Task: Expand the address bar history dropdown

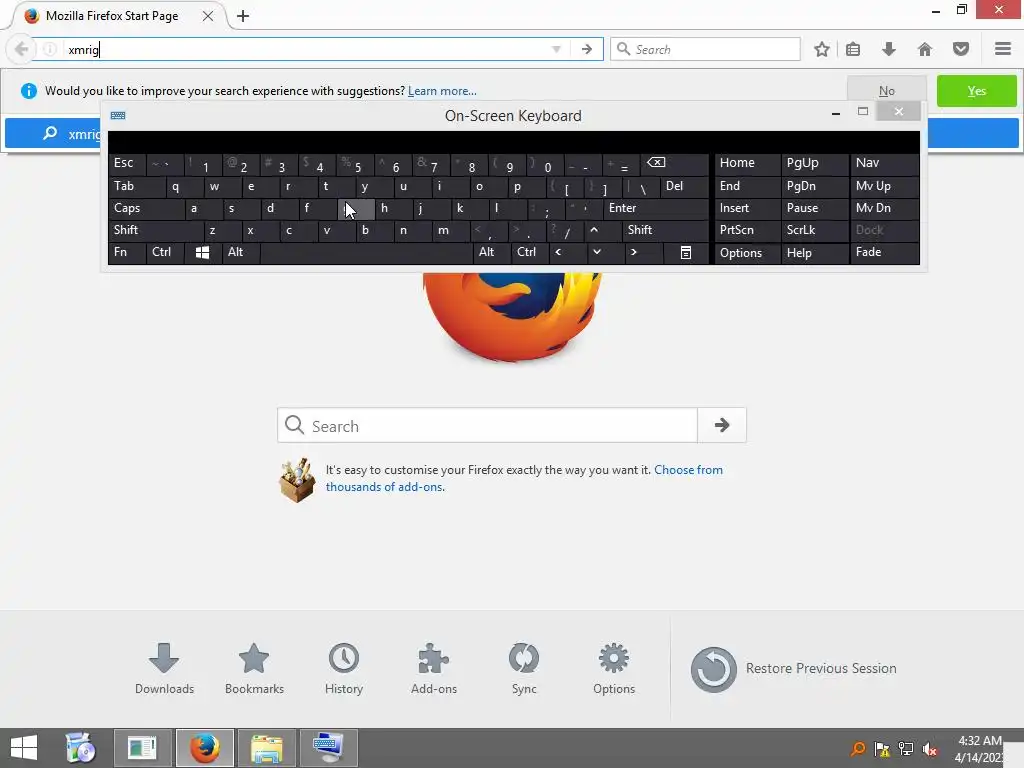Action: click(x=556, y=50)
